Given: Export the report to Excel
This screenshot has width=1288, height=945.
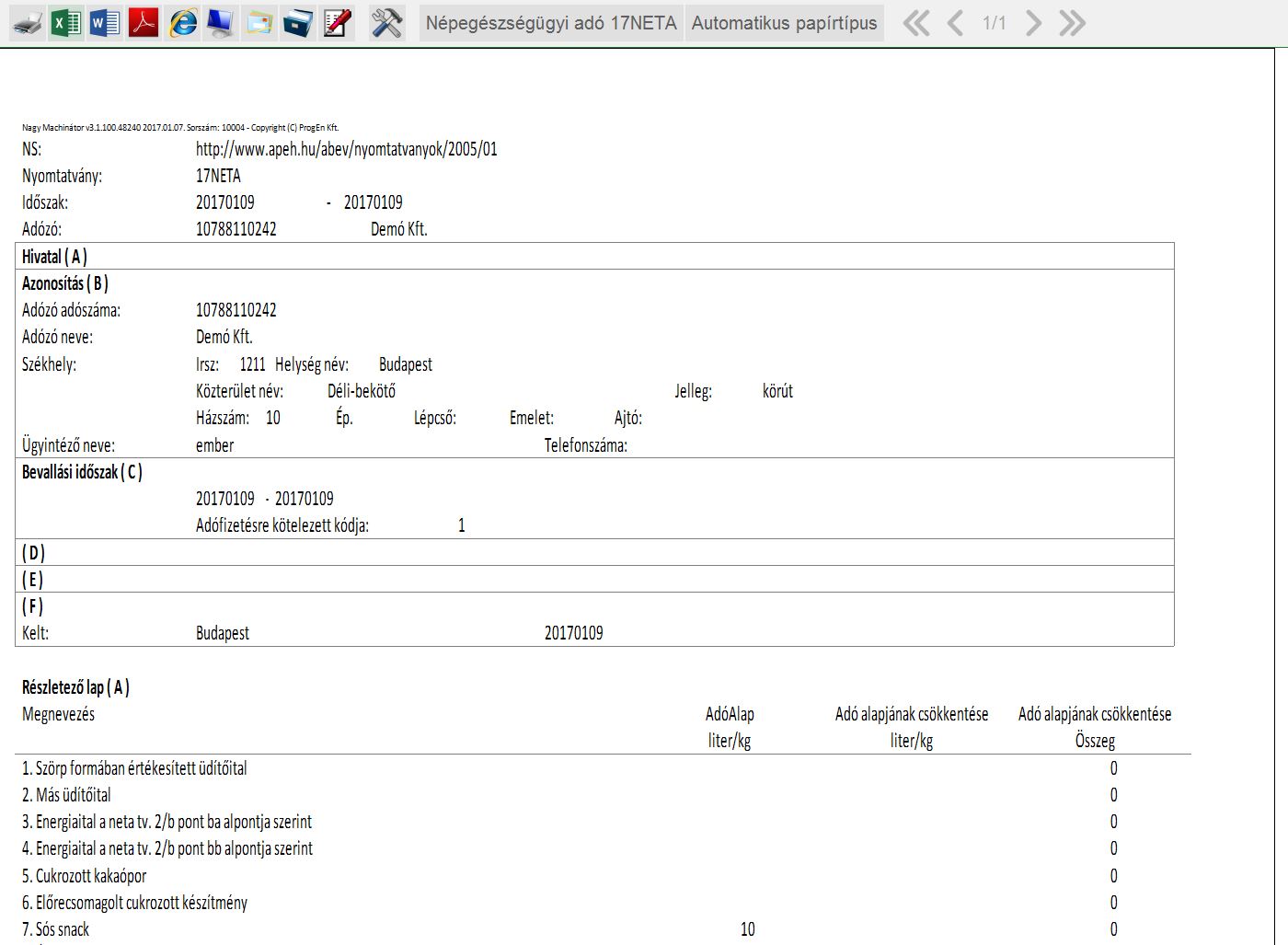Looking at the screenshot, I should (x=66, y=23).
